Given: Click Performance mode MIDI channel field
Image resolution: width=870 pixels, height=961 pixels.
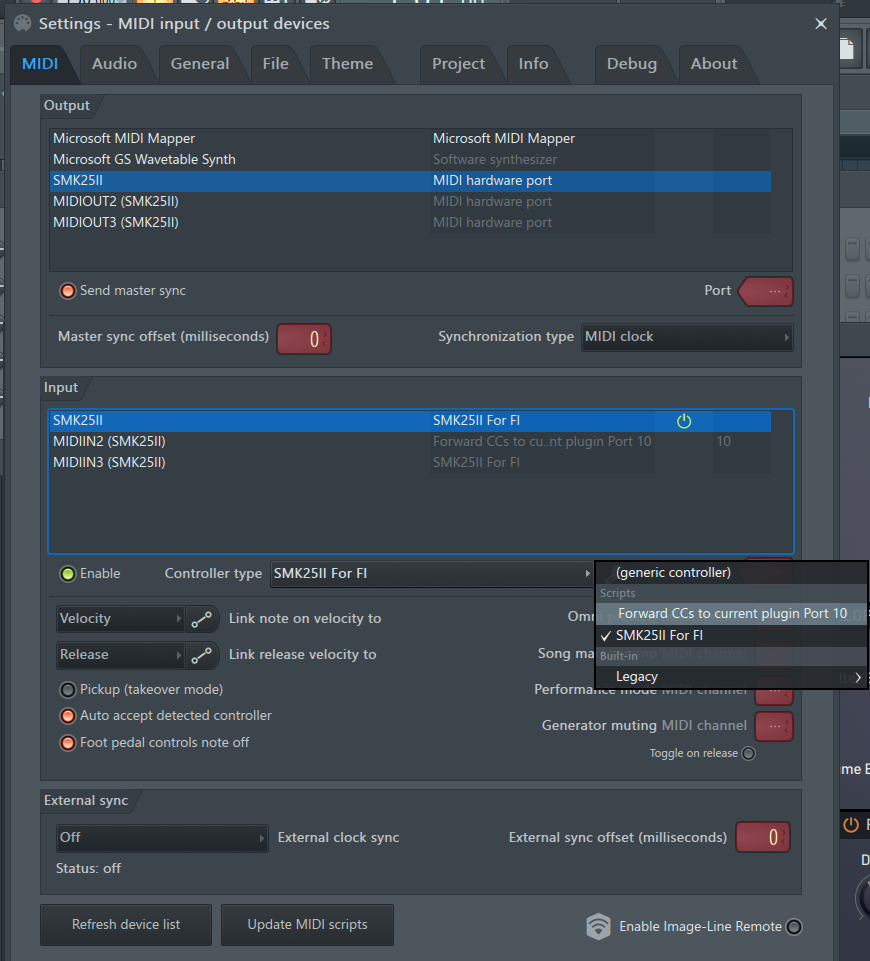Looking at the screenshot, I should point(774,693).
